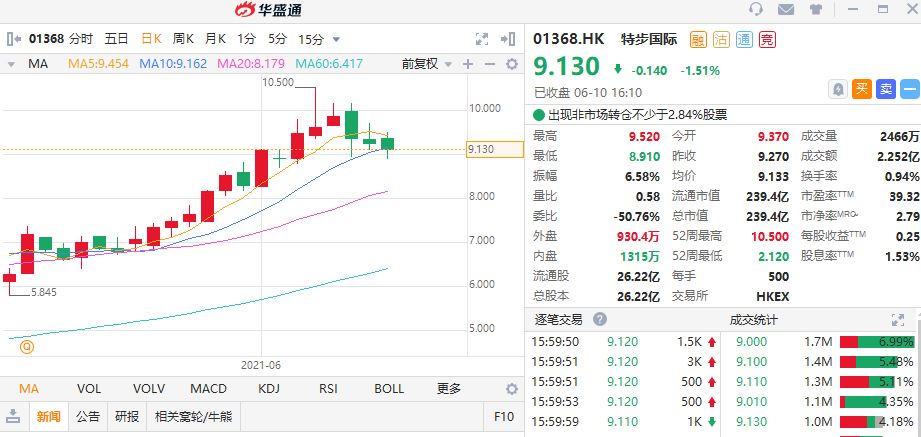Click the orange 买 buy button
Image resolution: width=921 pixels, height=437 pixels.
(x=862, y=89)
